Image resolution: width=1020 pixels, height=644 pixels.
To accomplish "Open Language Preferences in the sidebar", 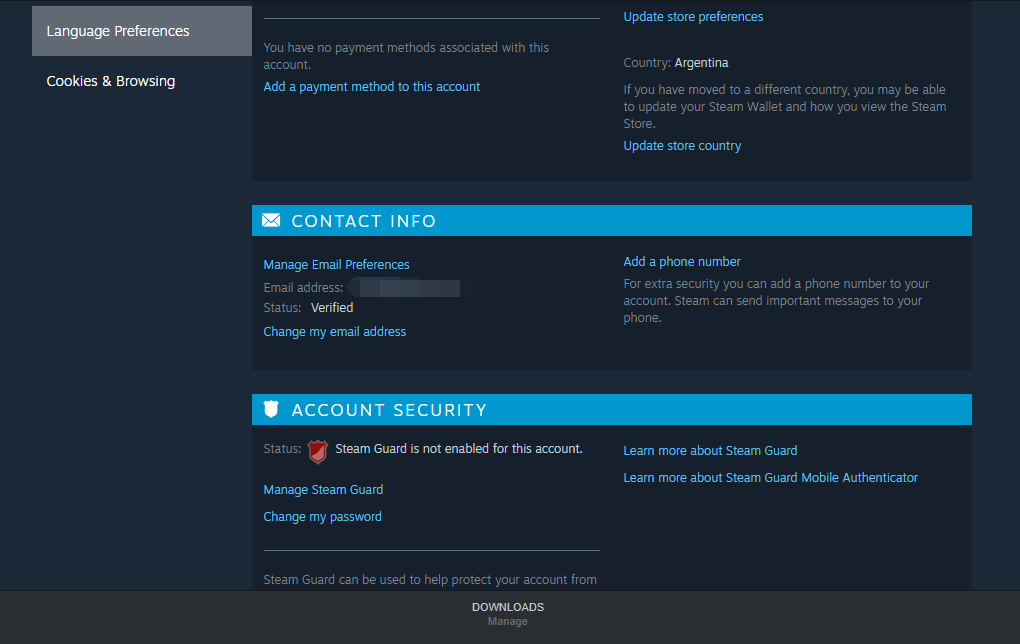I will pyautogui.click(x=142, y=31).
